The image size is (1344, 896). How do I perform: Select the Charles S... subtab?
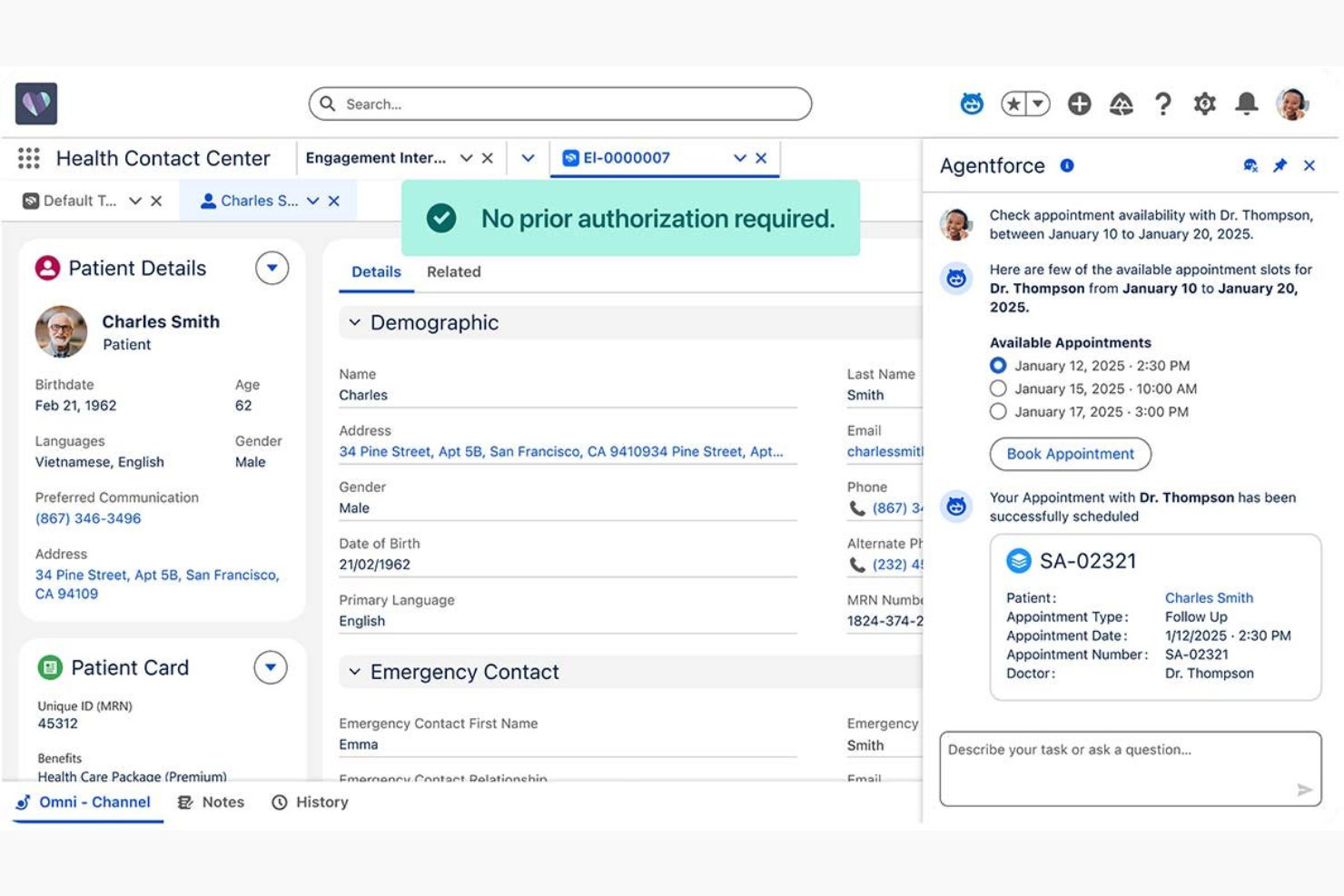249,201
